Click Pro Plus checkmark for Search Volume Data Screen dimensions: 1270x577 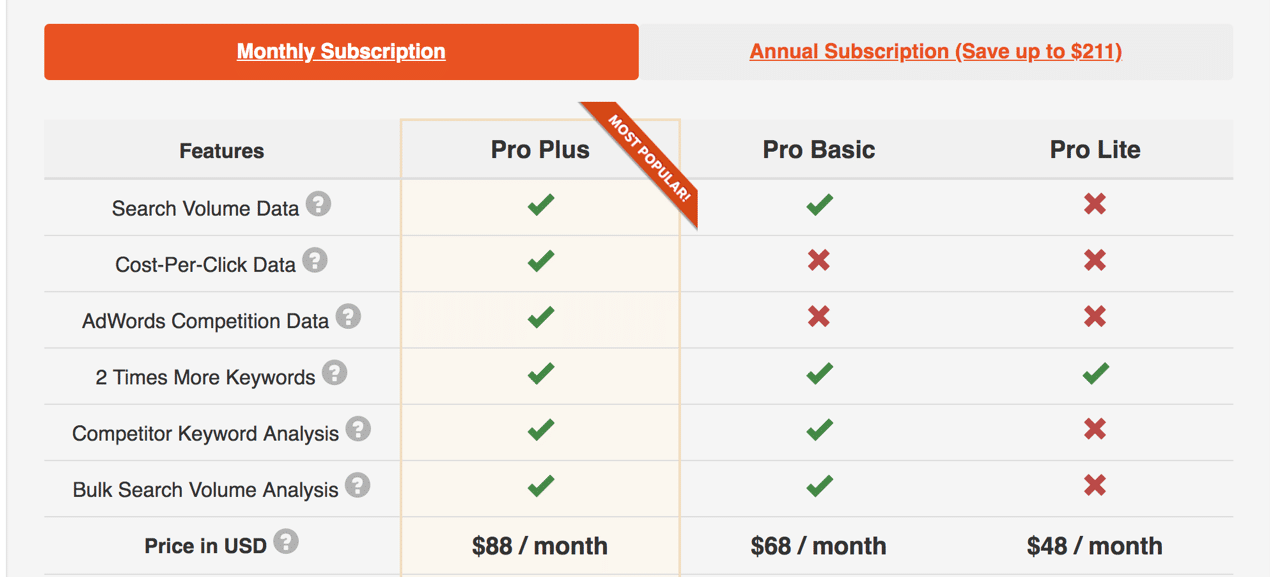pos(541,205)
